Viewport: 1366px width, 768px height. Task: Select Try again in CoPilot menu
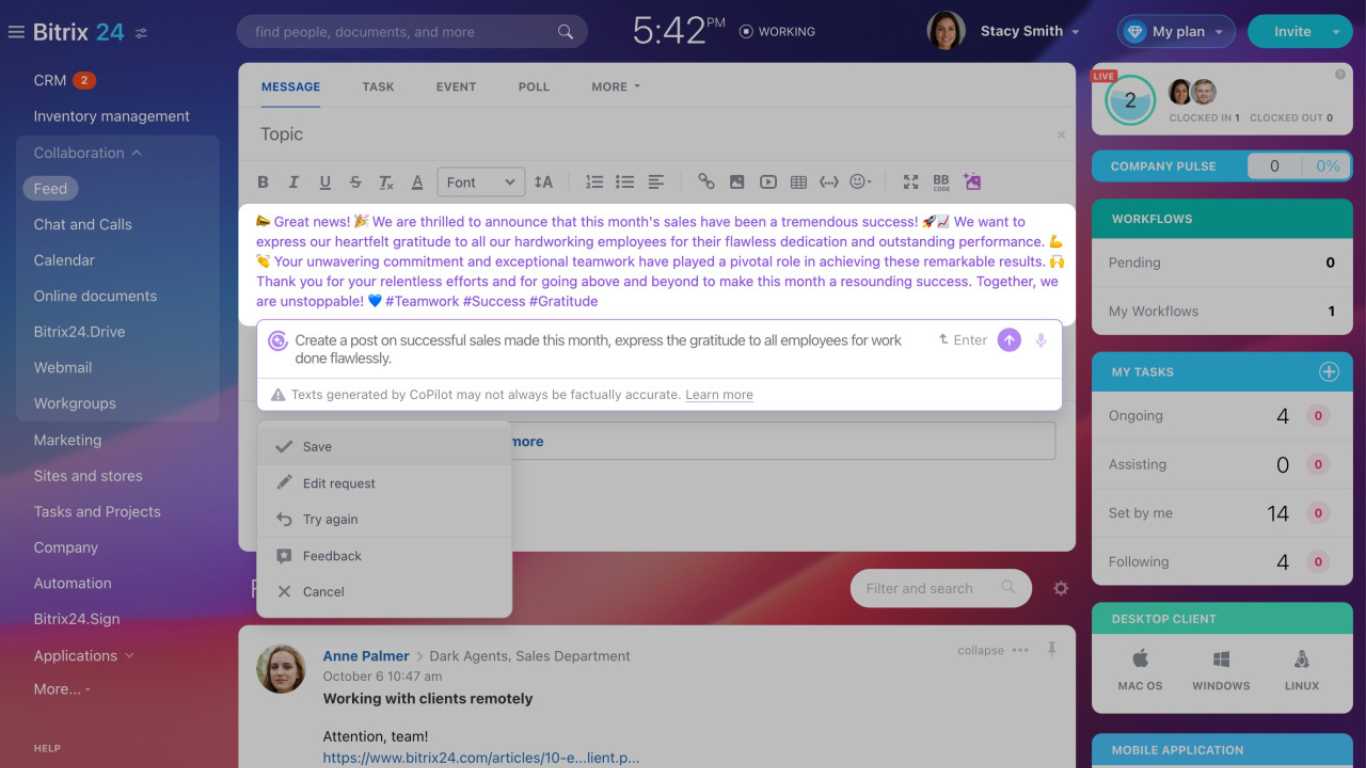pos(384,519)
